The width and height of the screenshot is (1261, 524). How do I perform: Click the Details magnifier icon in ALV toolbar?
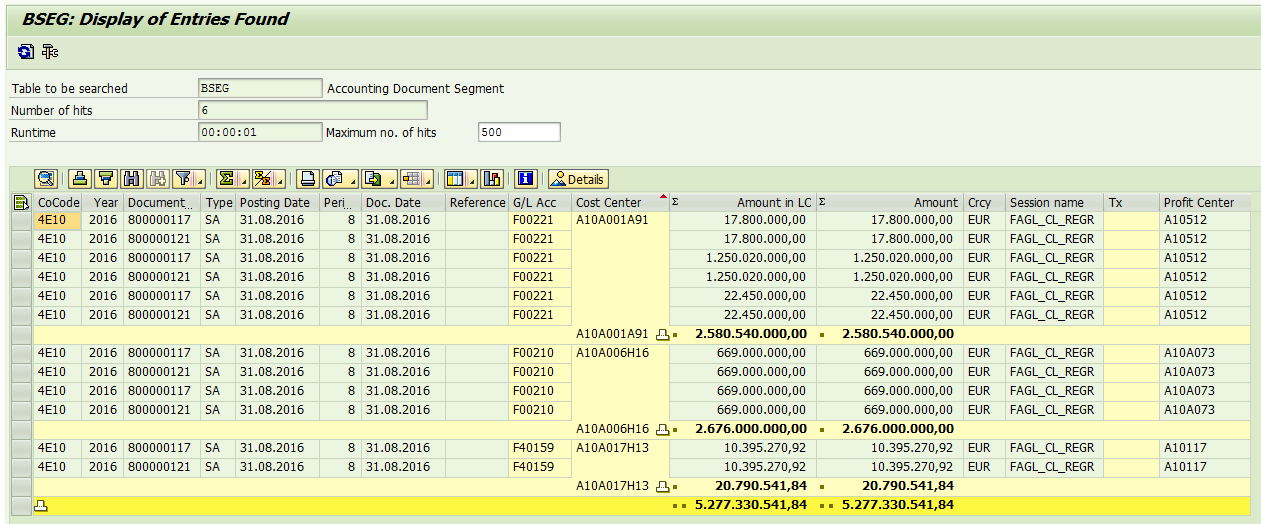45,179
